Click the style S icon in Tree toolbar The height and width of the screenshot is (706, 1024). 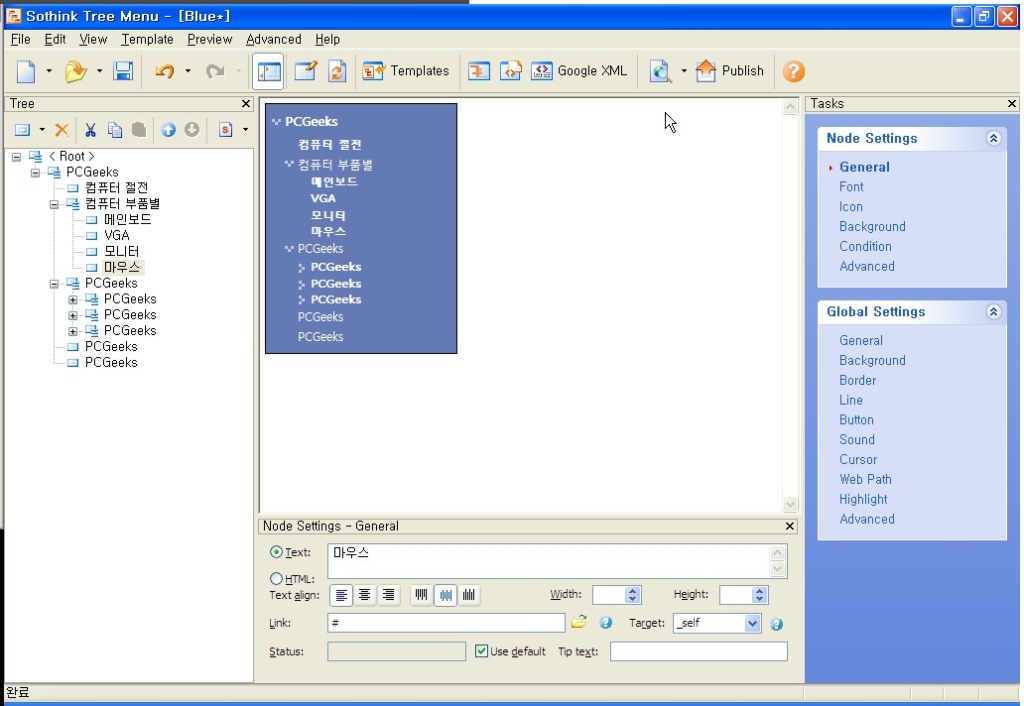click(x=225, y=130)
